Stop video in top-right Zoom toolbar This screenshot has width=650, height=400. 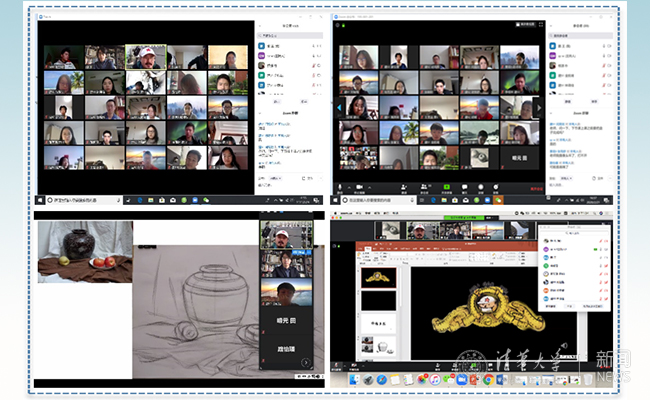[x=361, y=187]
